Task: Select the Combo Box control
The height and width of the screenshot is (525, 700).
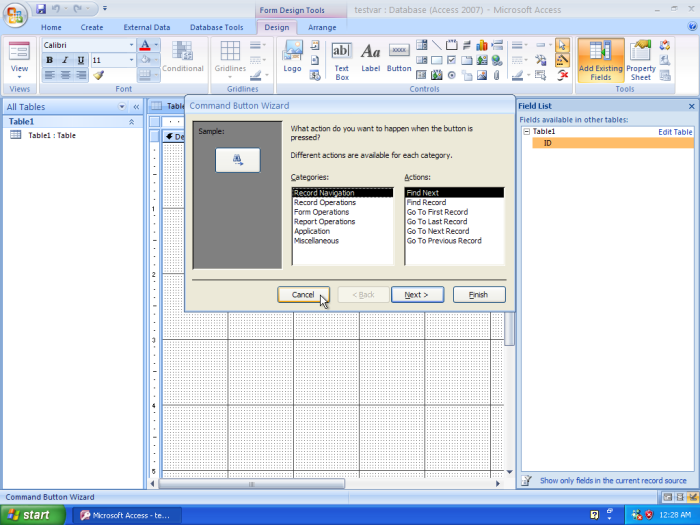Action: click(421, 45)
